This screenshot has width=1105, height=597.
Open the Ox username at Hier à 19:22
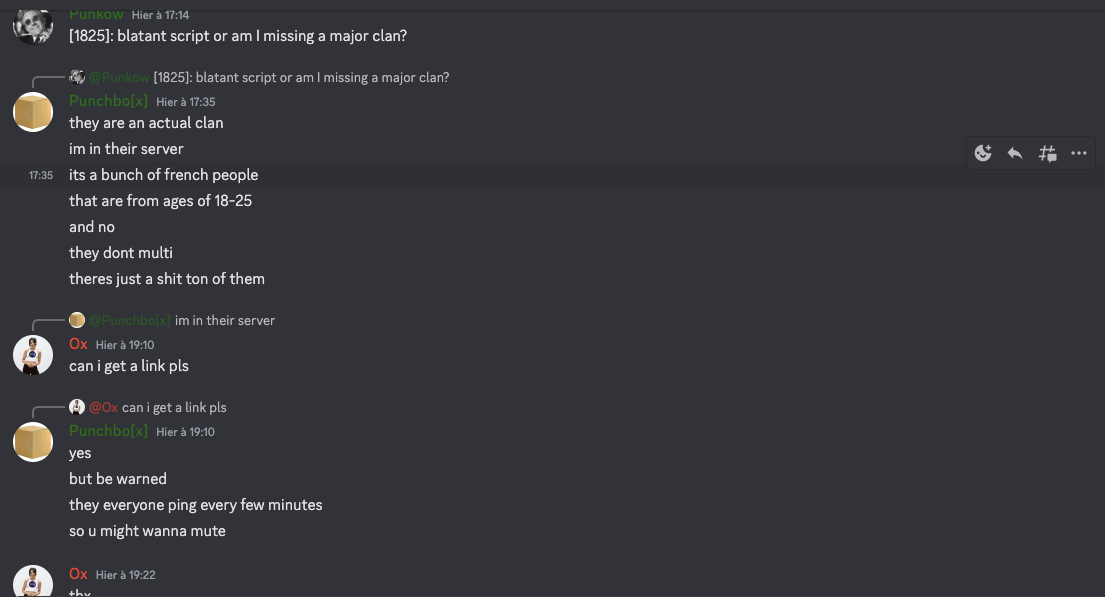[78, 574]
